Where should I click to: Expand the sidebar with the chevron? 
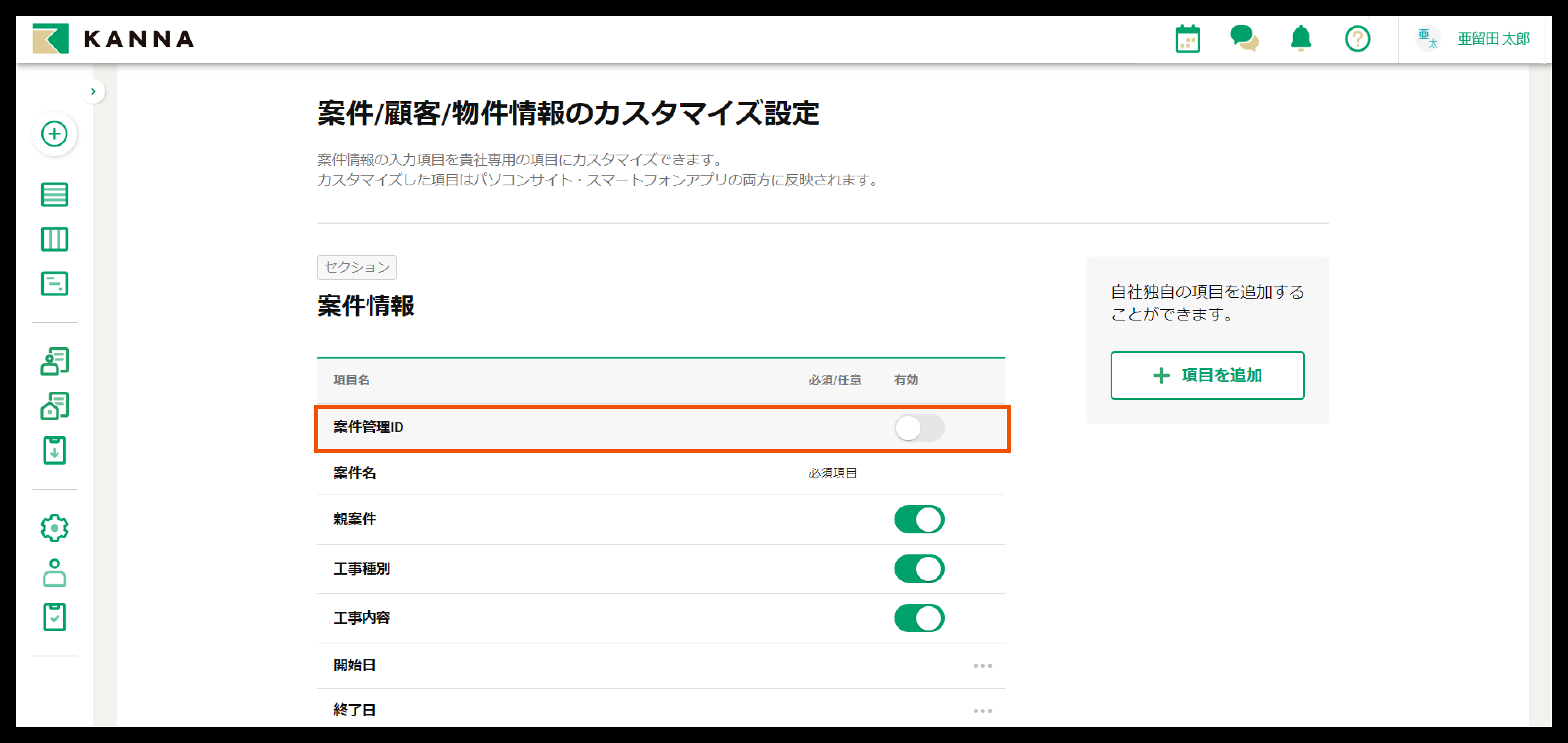click(x=93, y=91)
